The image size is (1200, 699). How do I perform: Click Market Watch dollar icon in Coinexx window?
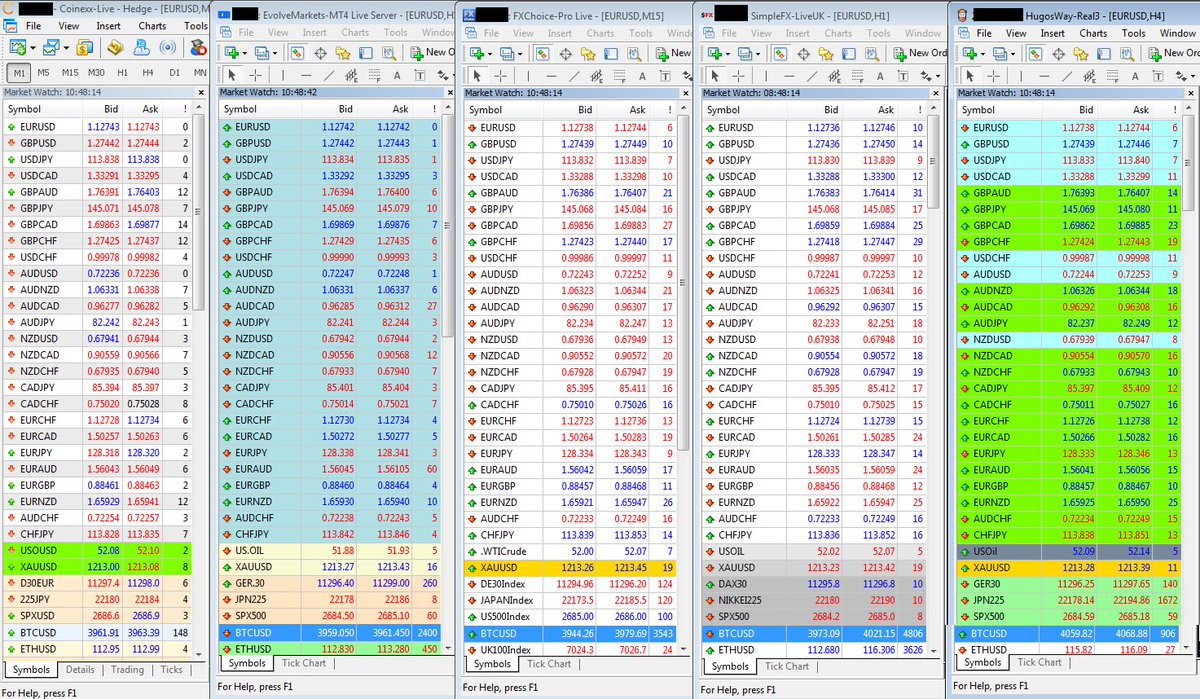(x=84, y=47)
